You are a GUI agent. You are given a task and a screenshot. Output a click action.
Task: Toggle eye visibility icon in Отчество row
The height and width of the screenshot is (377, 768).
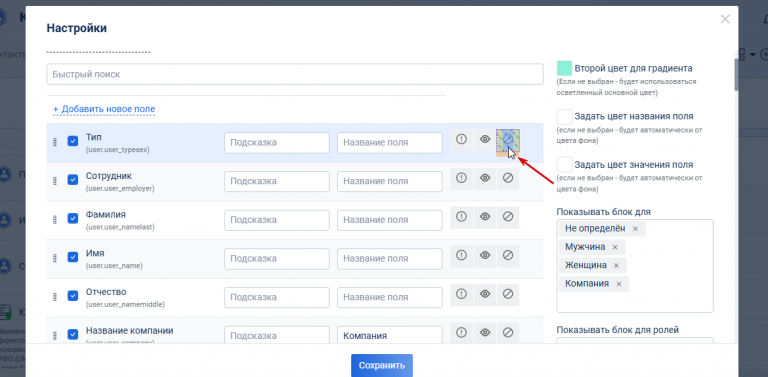click(x=485, y=295)
